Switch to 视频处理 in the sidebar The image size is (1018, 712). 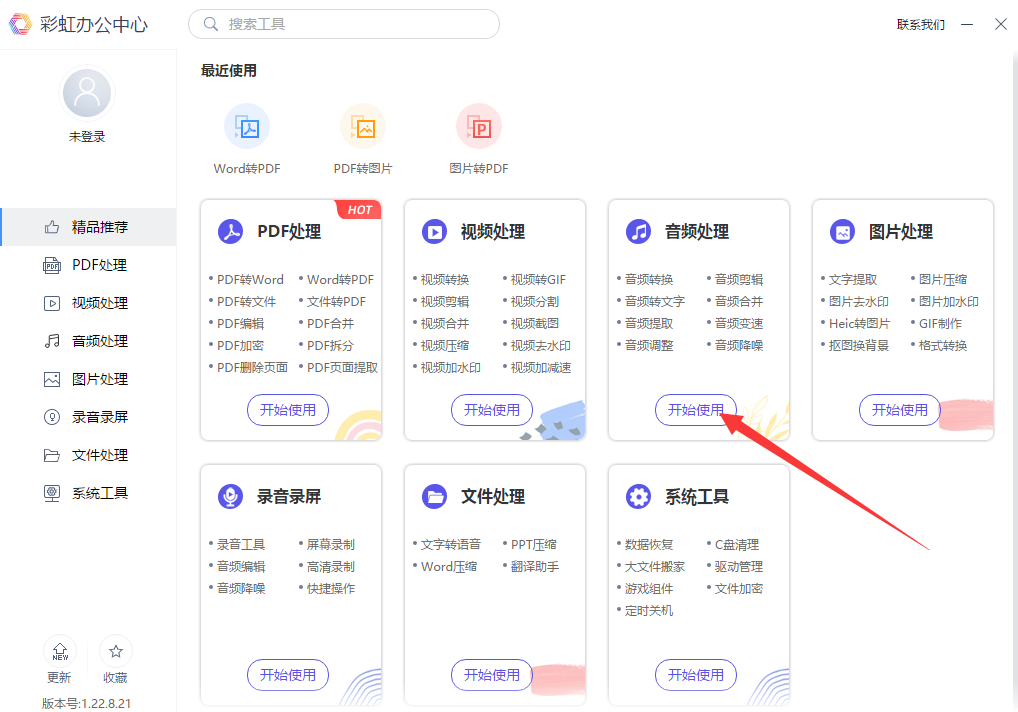pyautogui.click(x=99, y=303)
